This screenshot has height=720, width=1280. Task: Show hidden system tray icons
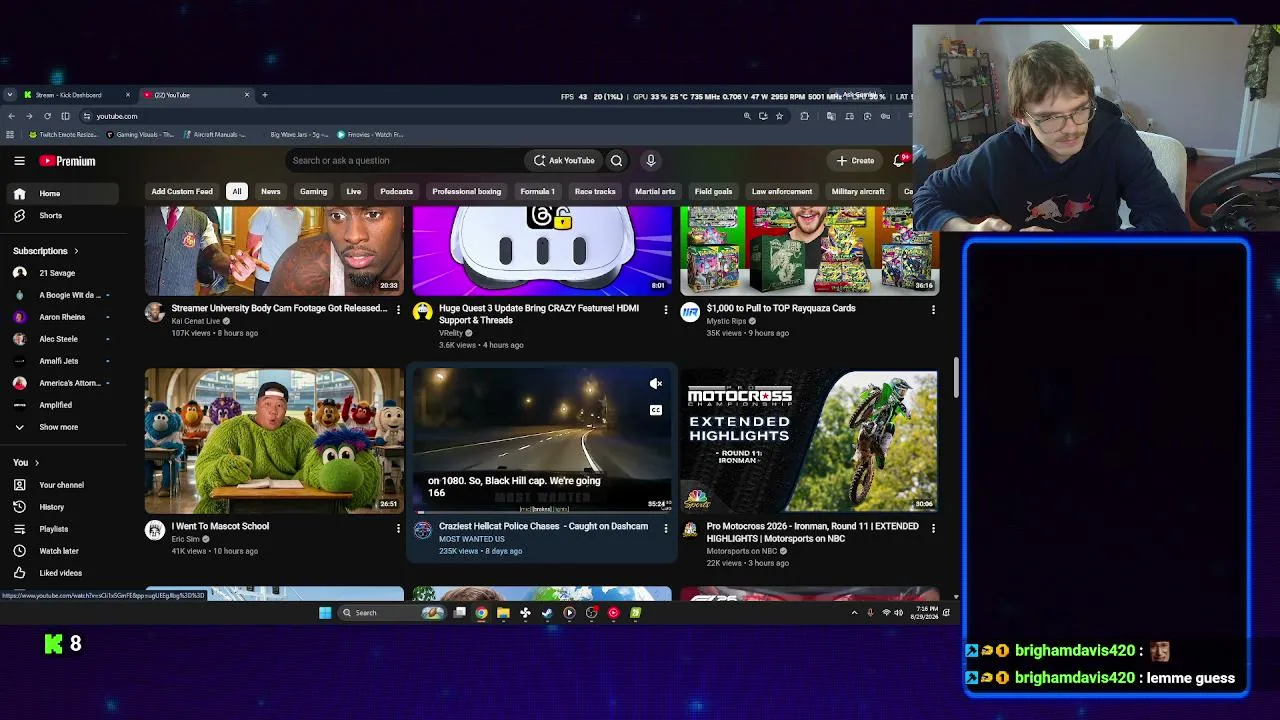click(854, 613)
